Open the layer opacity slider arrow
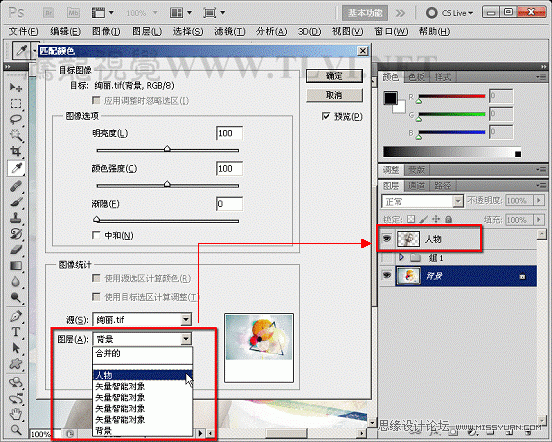The image size is (552, 442). [539, 201]
